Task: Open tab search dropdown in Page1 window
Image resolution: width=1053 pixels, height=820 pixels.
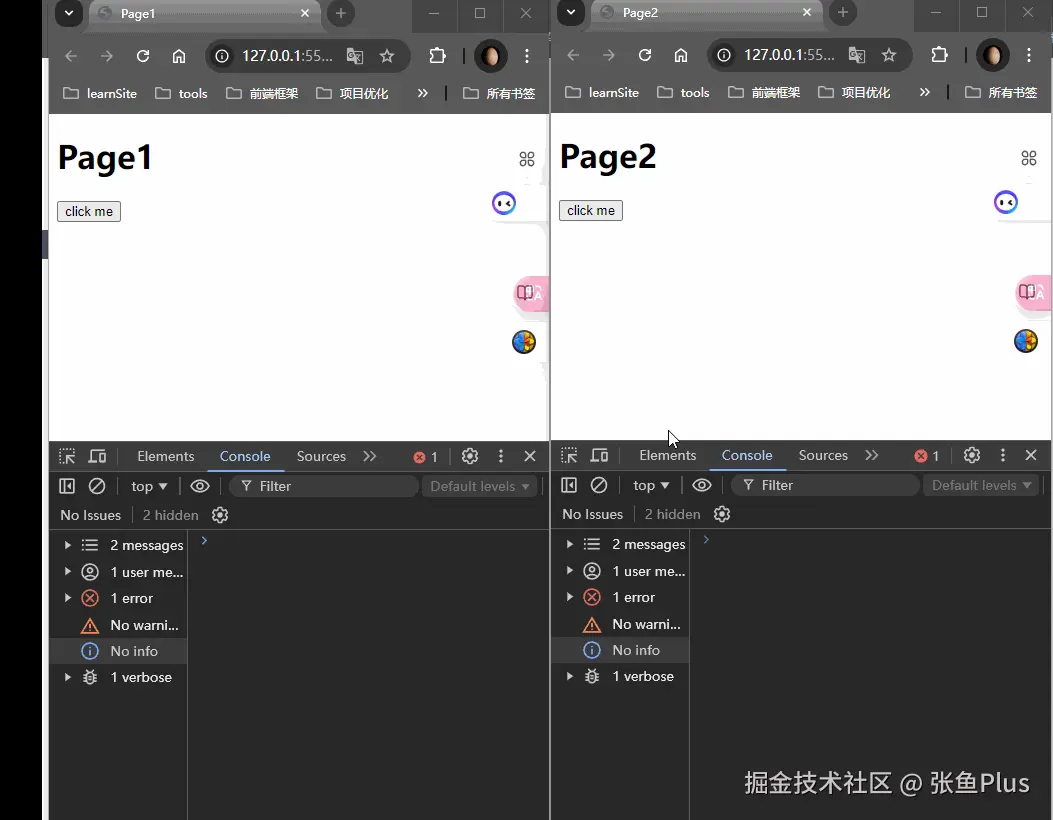Action: coord(69,13)
